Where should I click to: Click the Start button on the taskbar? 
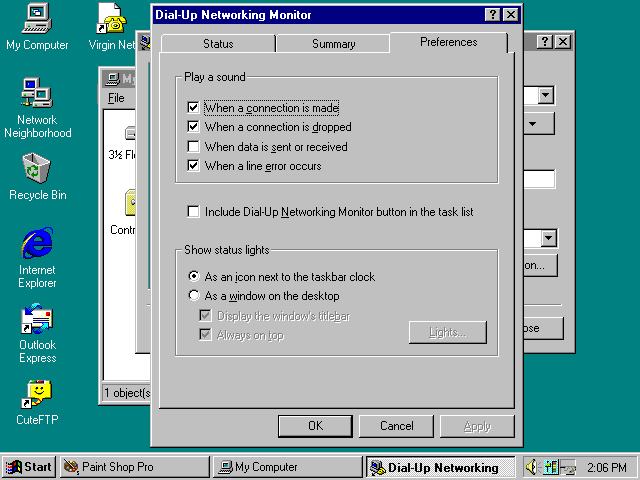point(29,467)
